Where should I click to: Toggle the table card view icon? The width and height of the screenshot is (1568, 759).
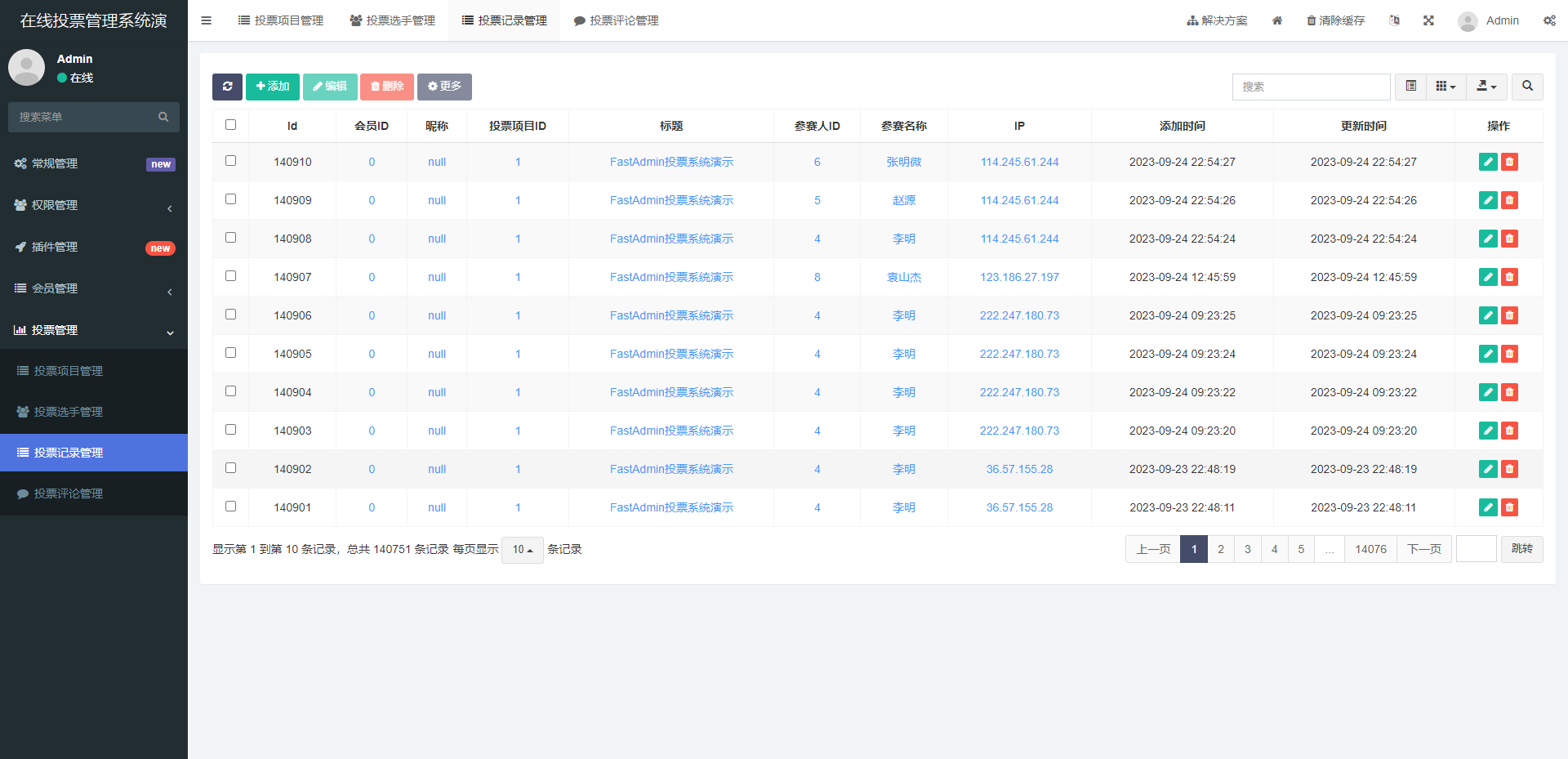click(1410, 87)
